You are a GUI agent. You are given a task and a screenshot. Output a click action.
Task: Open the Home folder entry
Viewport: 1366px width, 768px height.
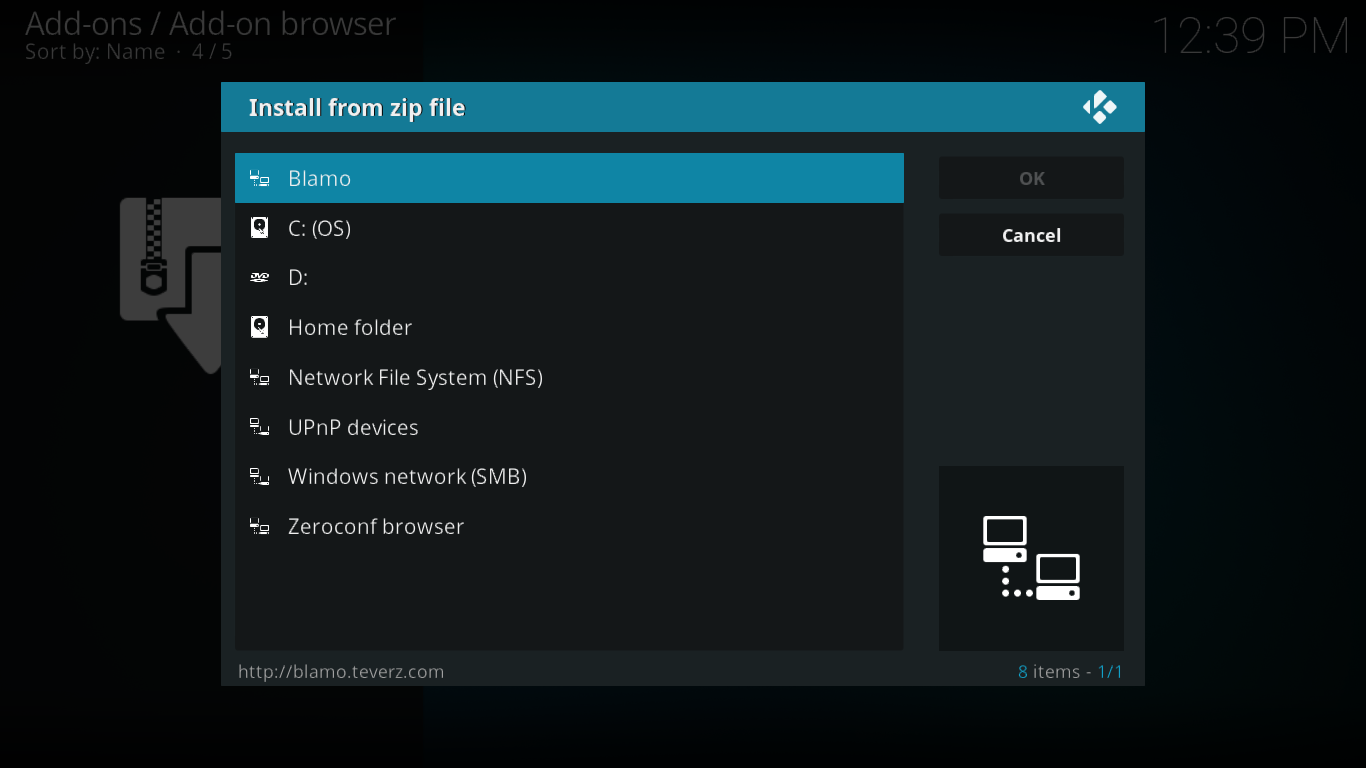[568, 327]
